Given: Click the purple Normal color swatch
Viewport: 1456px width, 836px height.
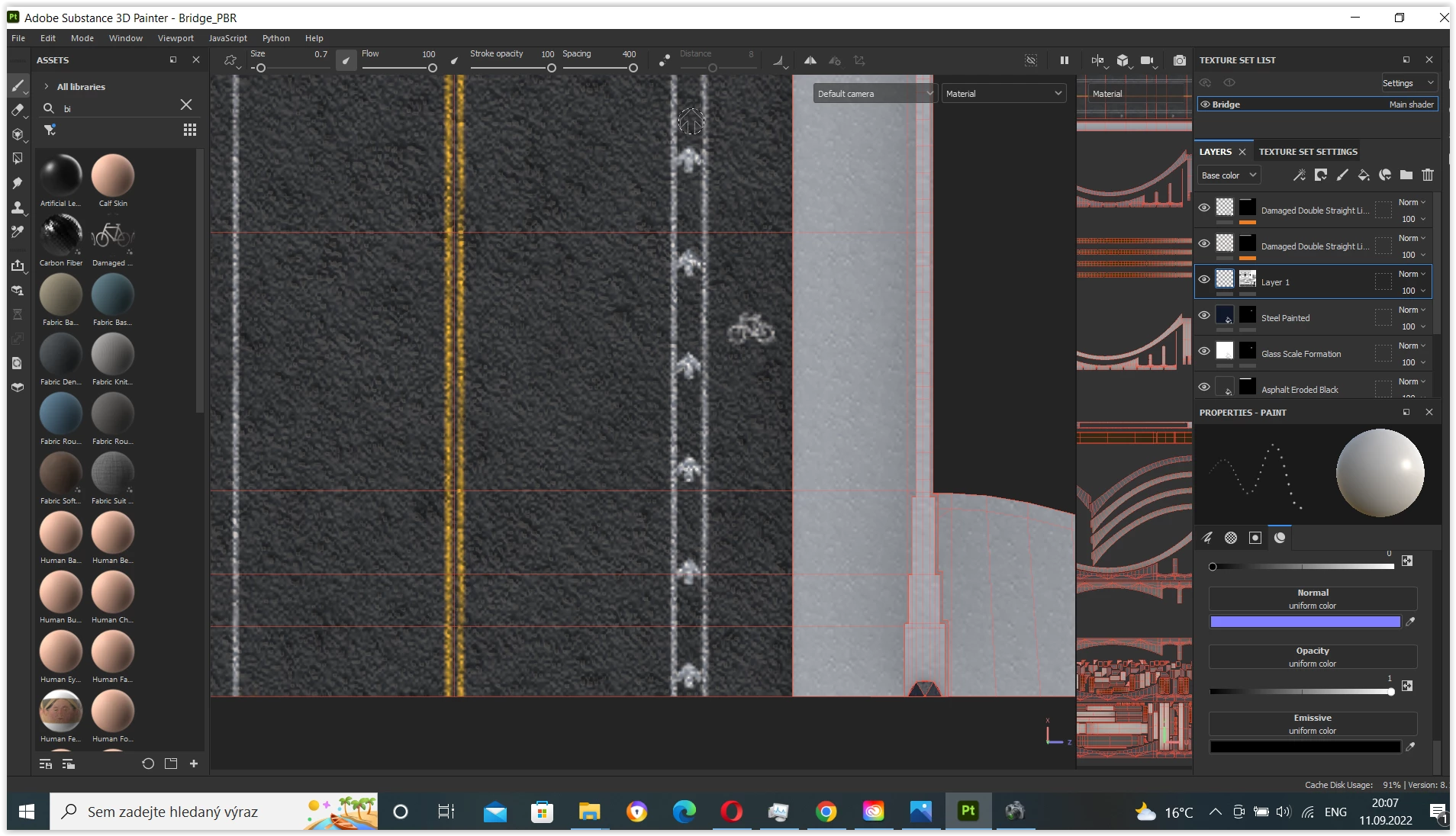Looking at the screenshot, I should click(x=1305, y=622).
